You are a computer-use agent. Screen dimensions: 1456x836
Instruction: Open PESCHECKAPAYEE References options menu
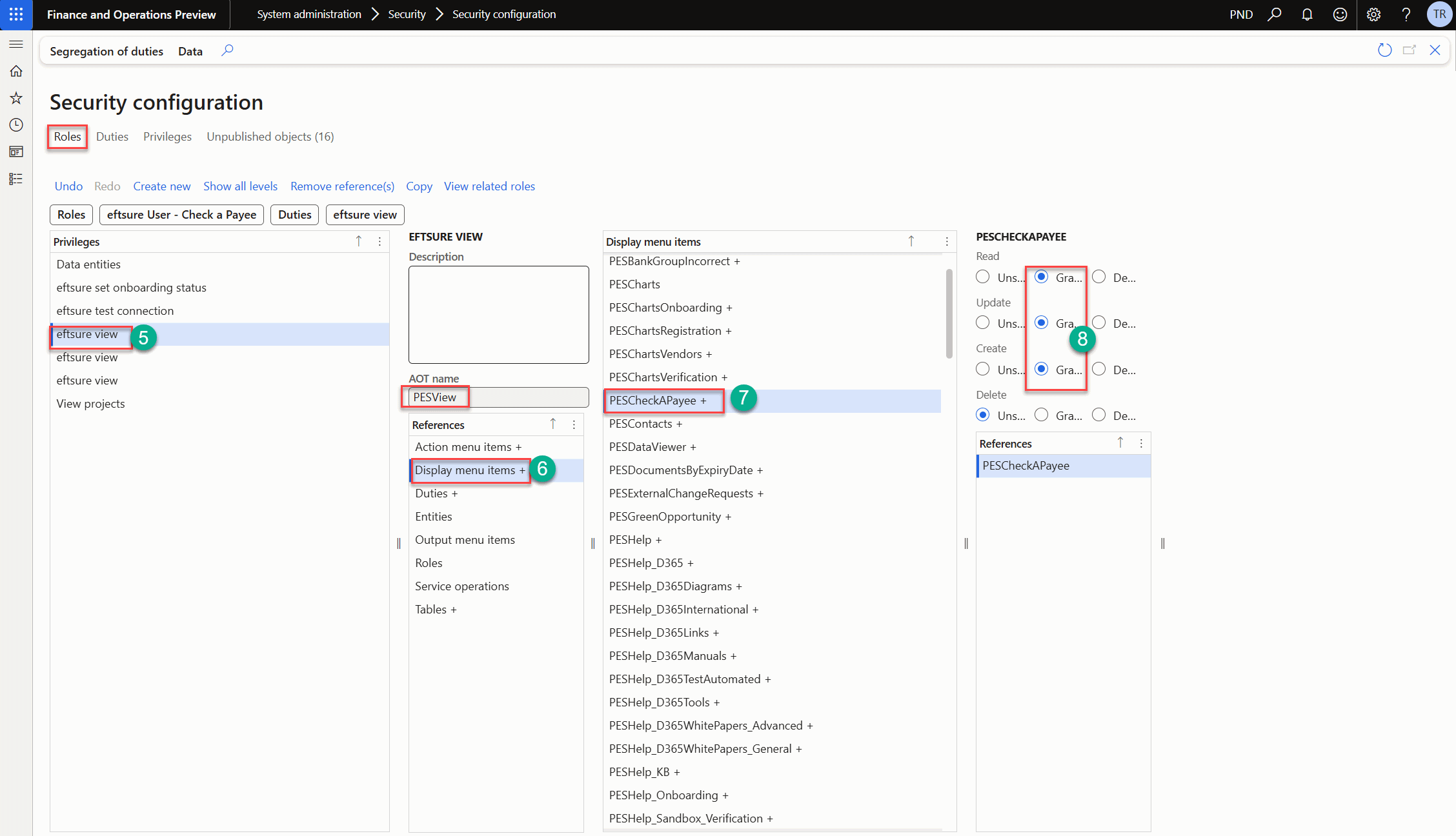point(1141,443)
